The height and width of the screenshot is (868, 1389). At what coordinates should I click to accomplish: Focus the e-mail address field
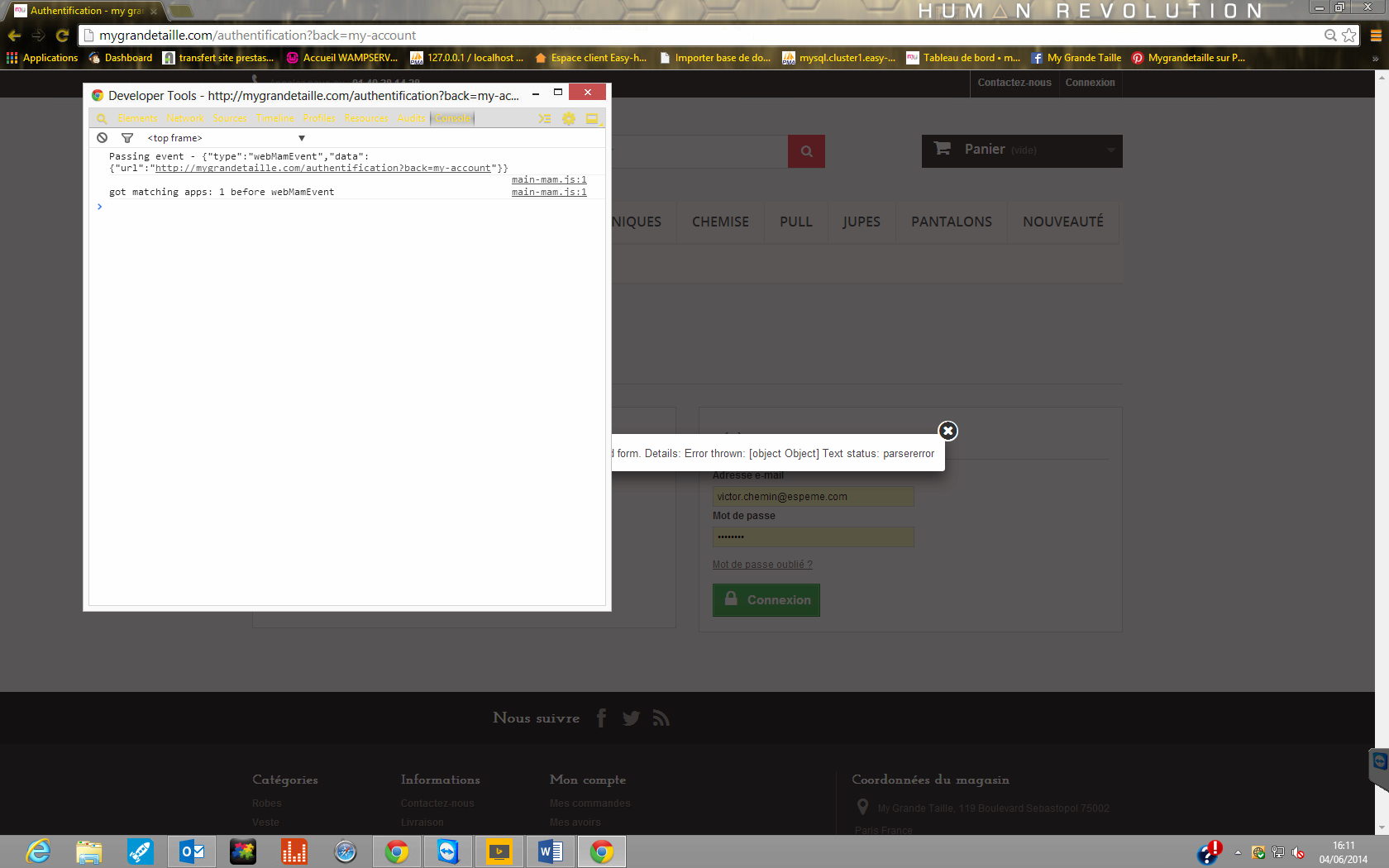814,497
